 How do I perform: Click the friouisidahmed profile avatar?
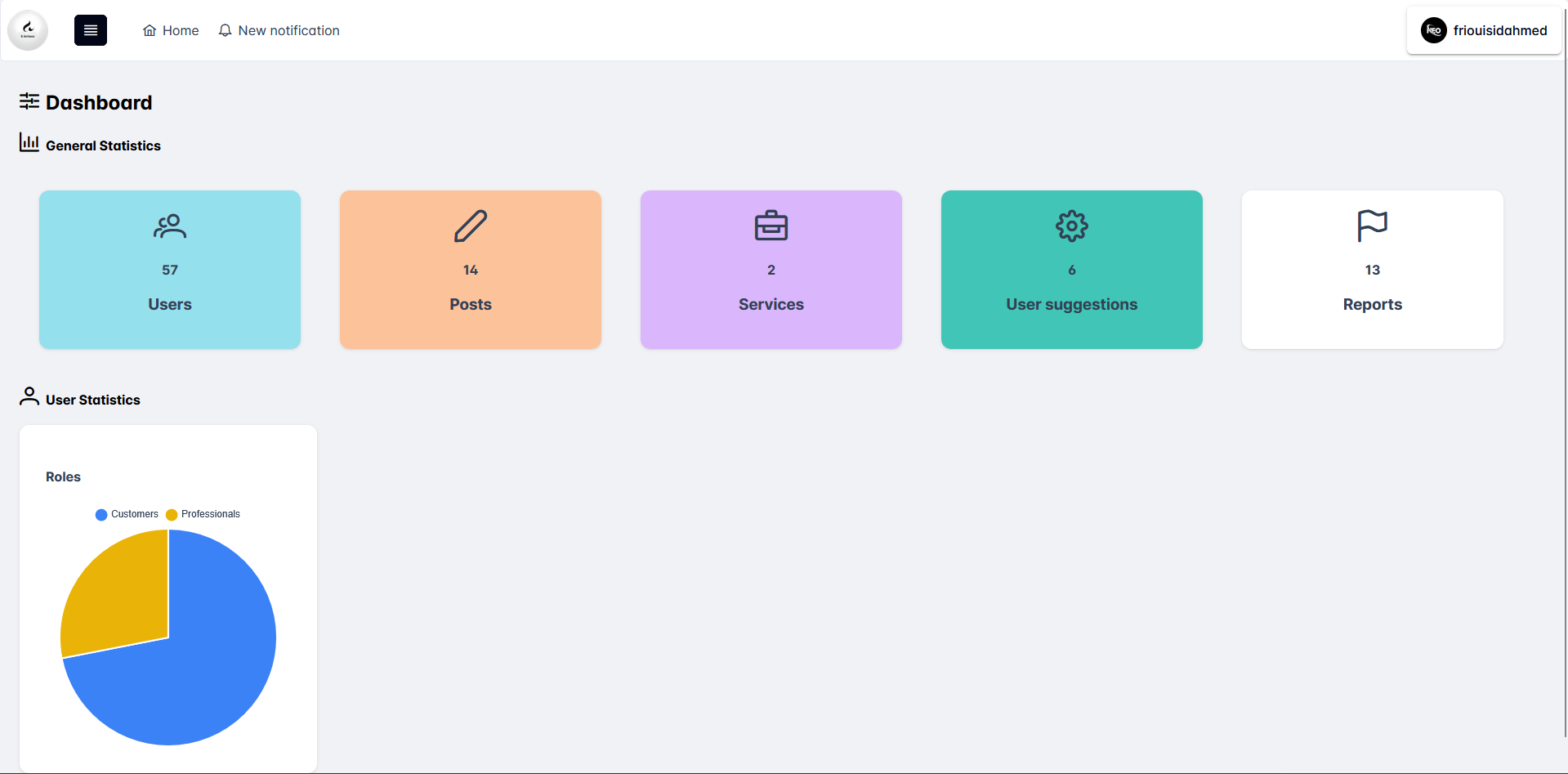tap(1434, 30)
